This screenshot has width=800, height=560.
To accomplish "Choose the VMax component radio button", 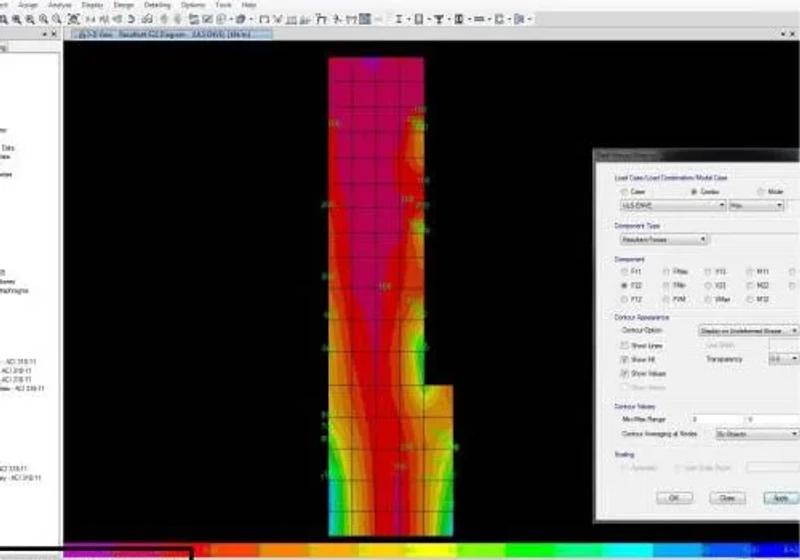I will (708, 299).
